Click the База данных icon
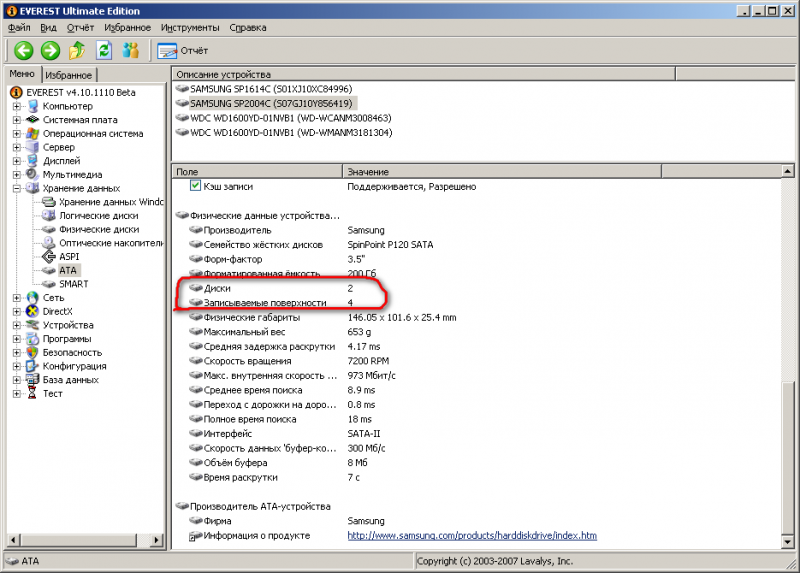The image size is (800, 573). click(33, 380)
